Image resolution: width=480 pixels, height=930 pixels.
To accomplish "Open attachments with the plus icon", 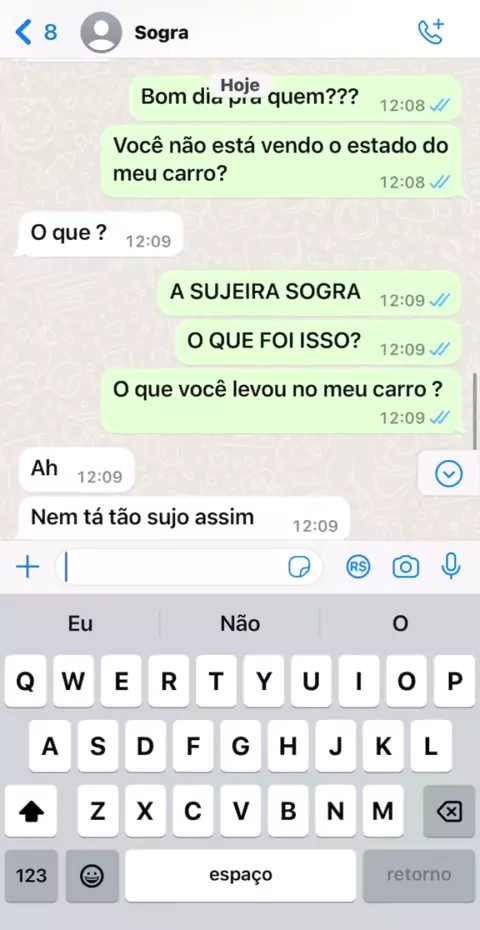I will pos(27,568).
